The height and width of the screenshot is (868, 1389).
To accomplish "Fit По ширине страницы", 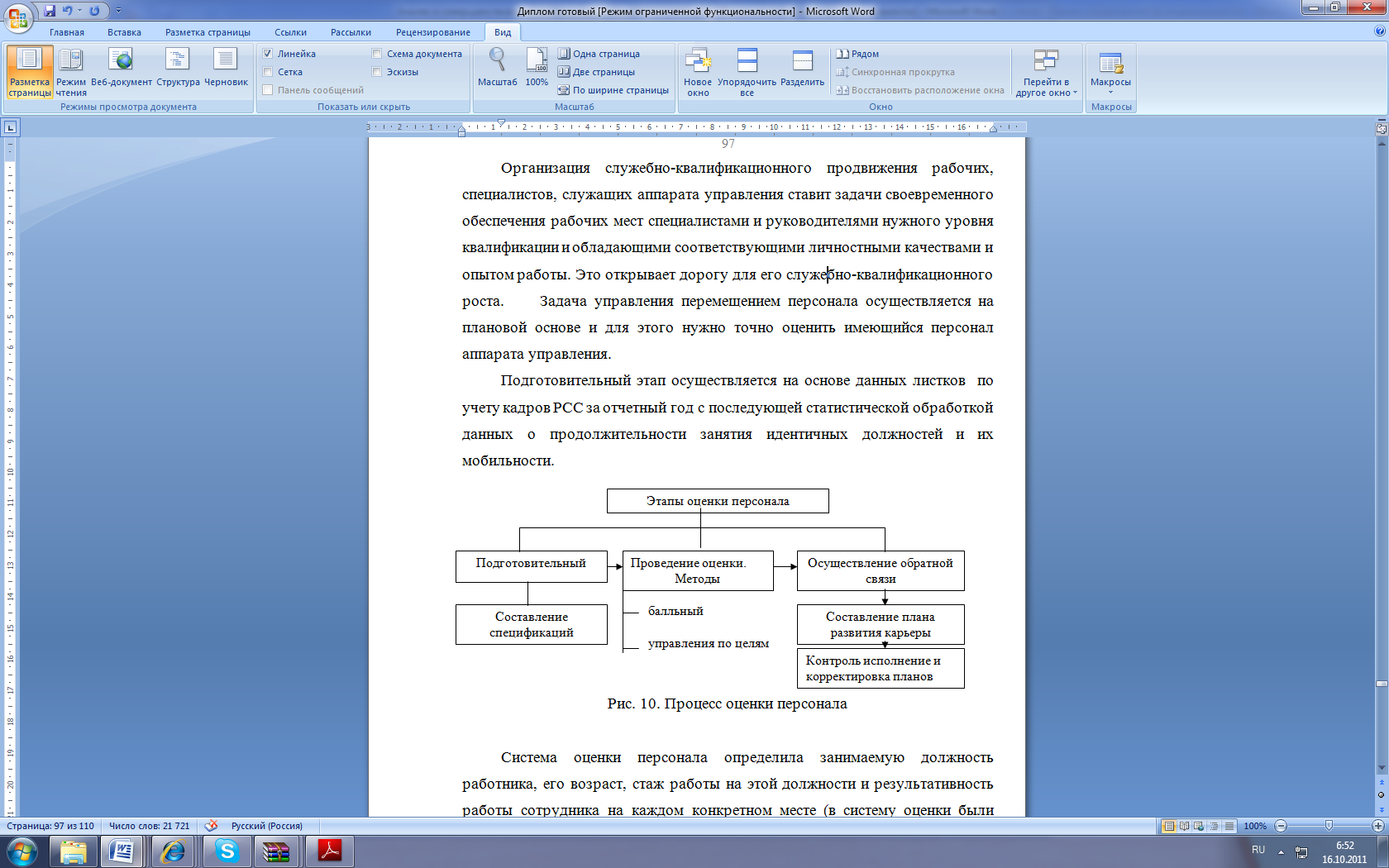I will 613,90.
